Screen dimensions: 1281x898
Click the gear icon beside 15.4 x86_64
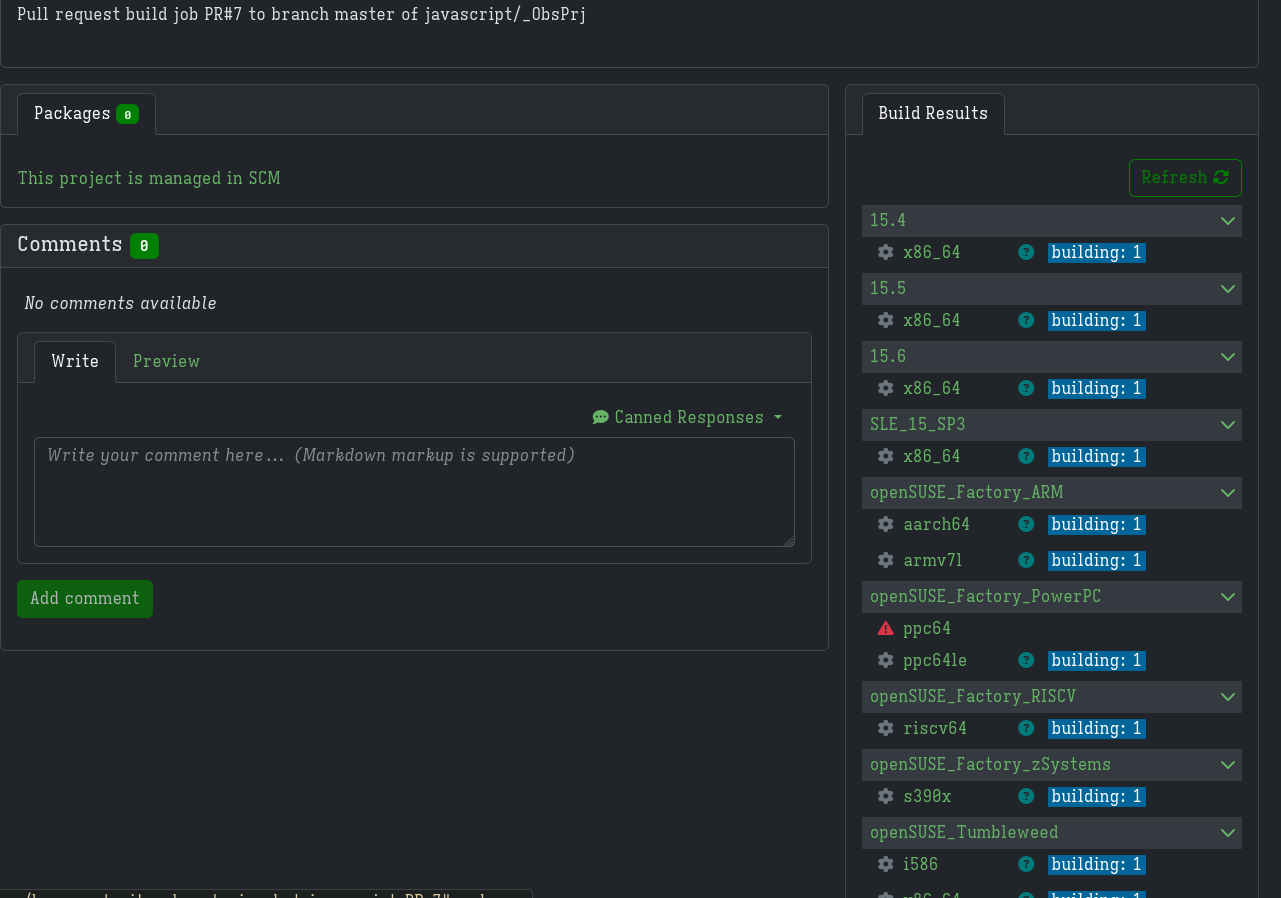(x=885, y=252)
